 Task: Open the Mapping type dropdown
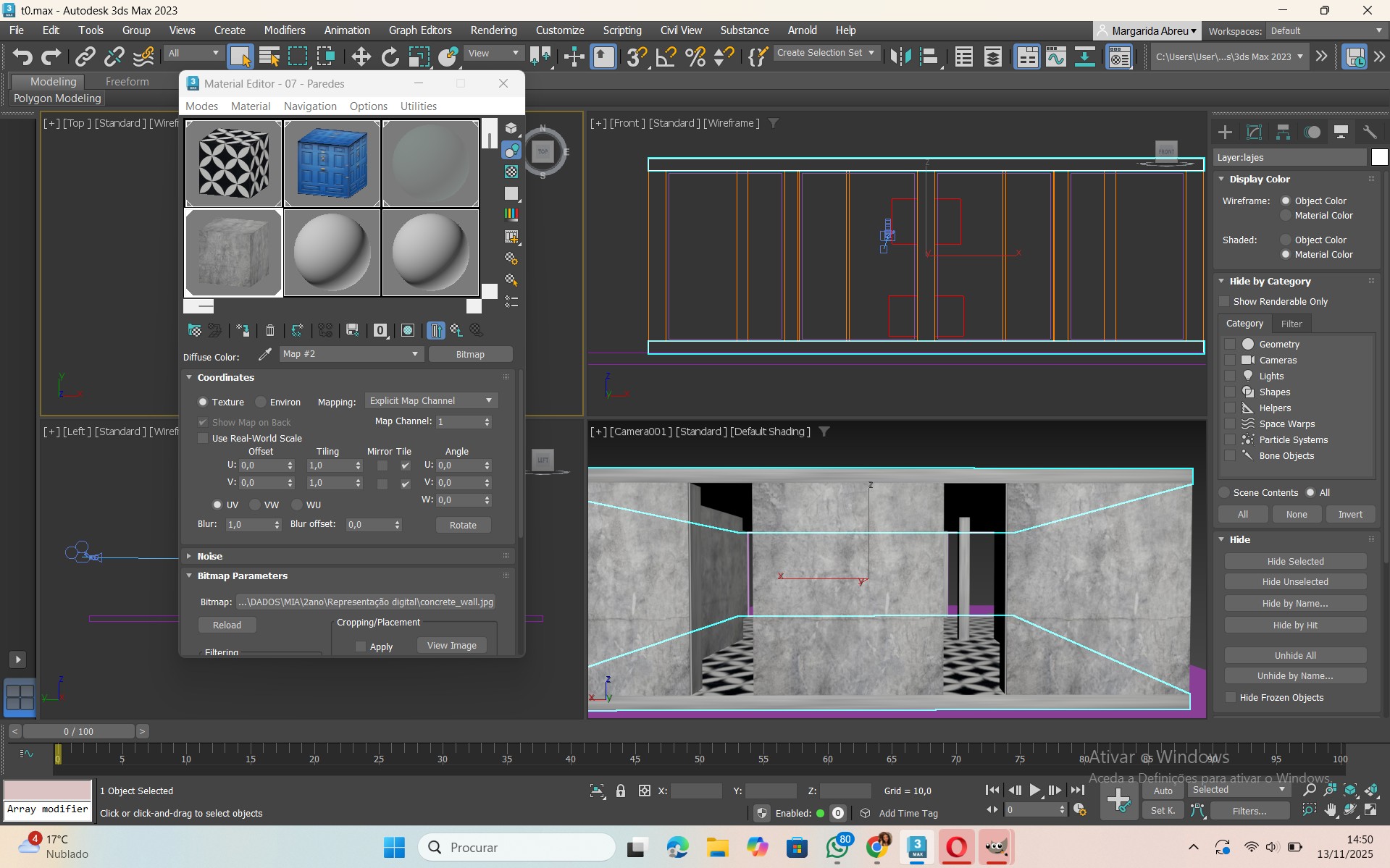click(431, 401)
